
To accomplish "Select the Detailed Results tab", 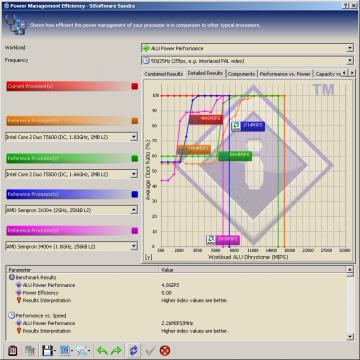I will (x=205, y=73).
